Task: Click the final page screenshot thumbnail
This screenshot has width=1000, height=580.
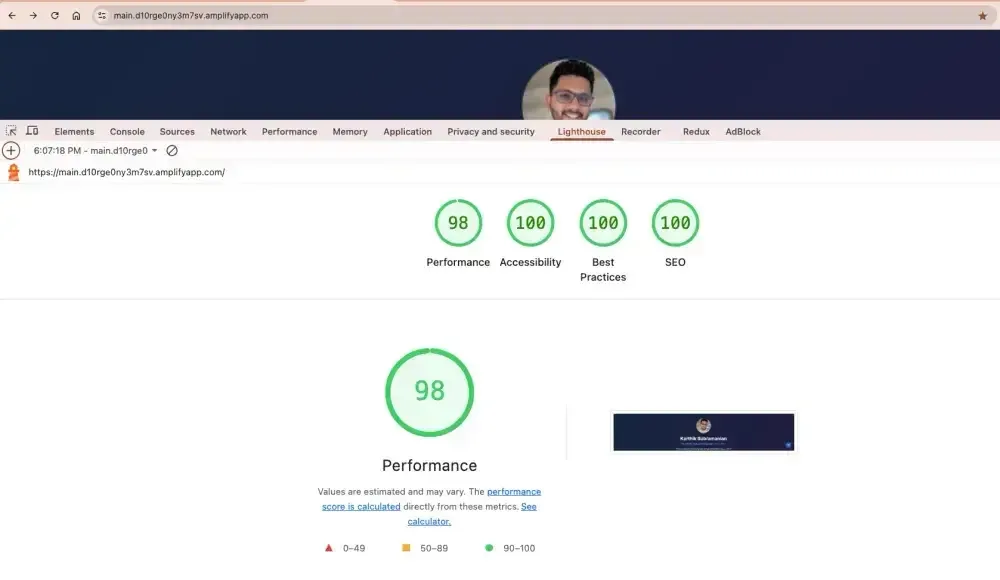Action: (703, 432)
